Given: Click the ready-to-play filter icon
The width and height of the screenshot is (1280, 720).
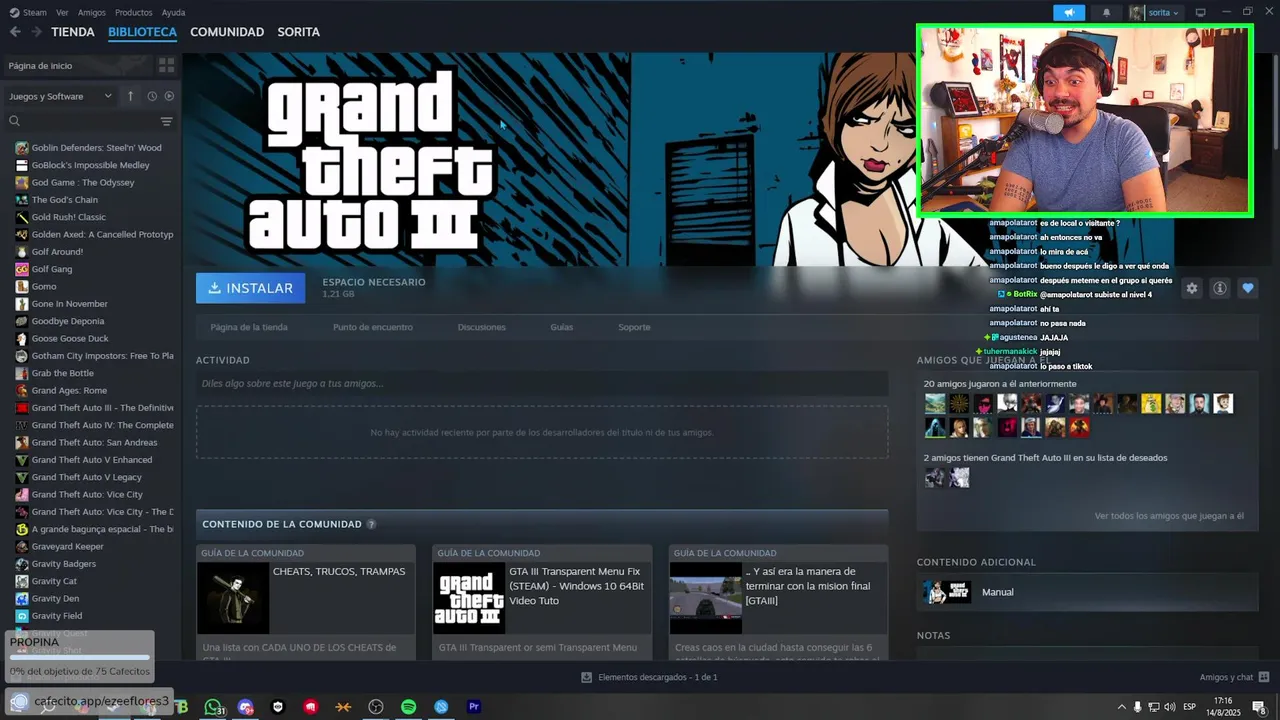Looking at the screenshot, I should point(169,96).
